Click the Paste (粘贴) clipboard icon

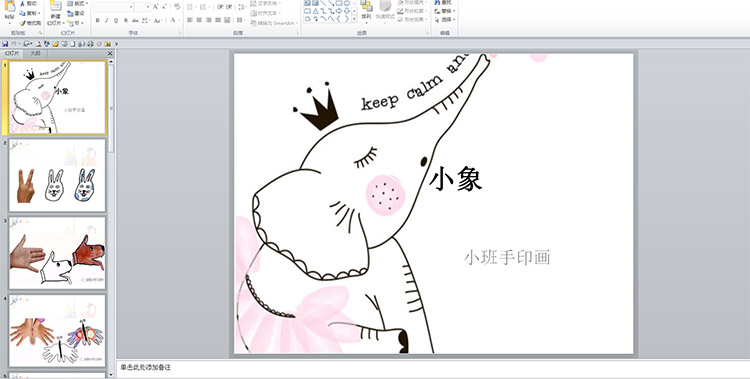tap(10, 5)
